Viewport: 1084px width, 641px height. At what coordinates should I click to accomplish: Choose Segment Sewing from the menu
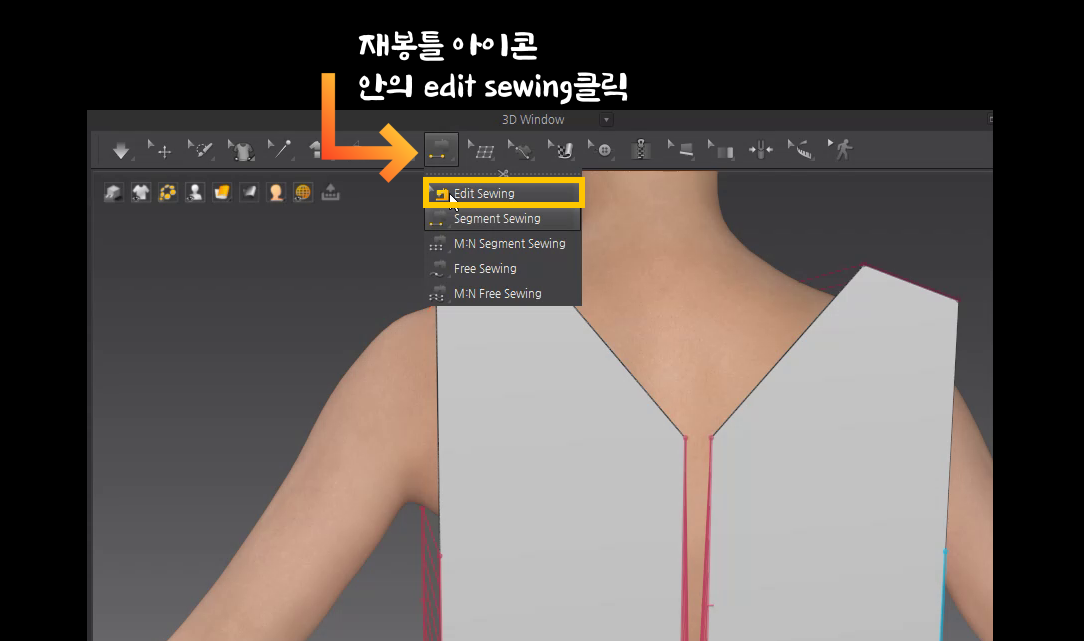503,219
